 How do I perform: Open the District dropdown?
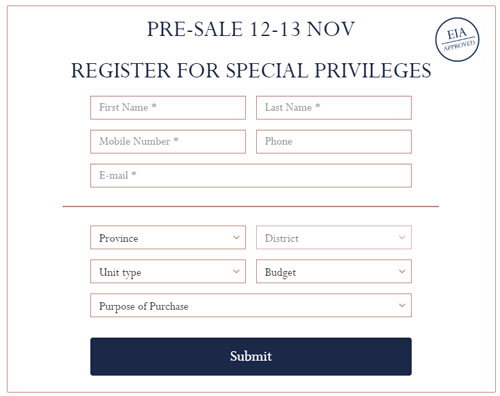334,237
